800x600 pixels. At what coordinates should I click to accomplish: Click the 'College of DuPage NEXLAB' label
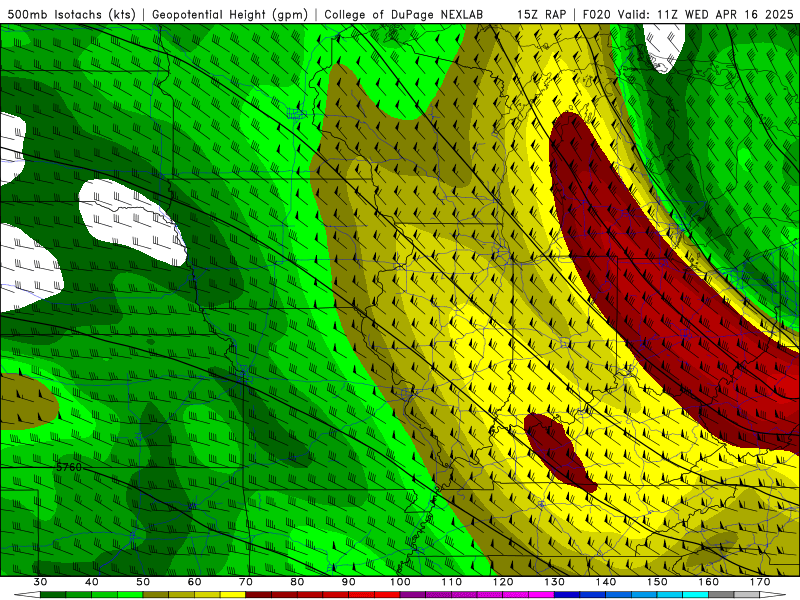403,15
